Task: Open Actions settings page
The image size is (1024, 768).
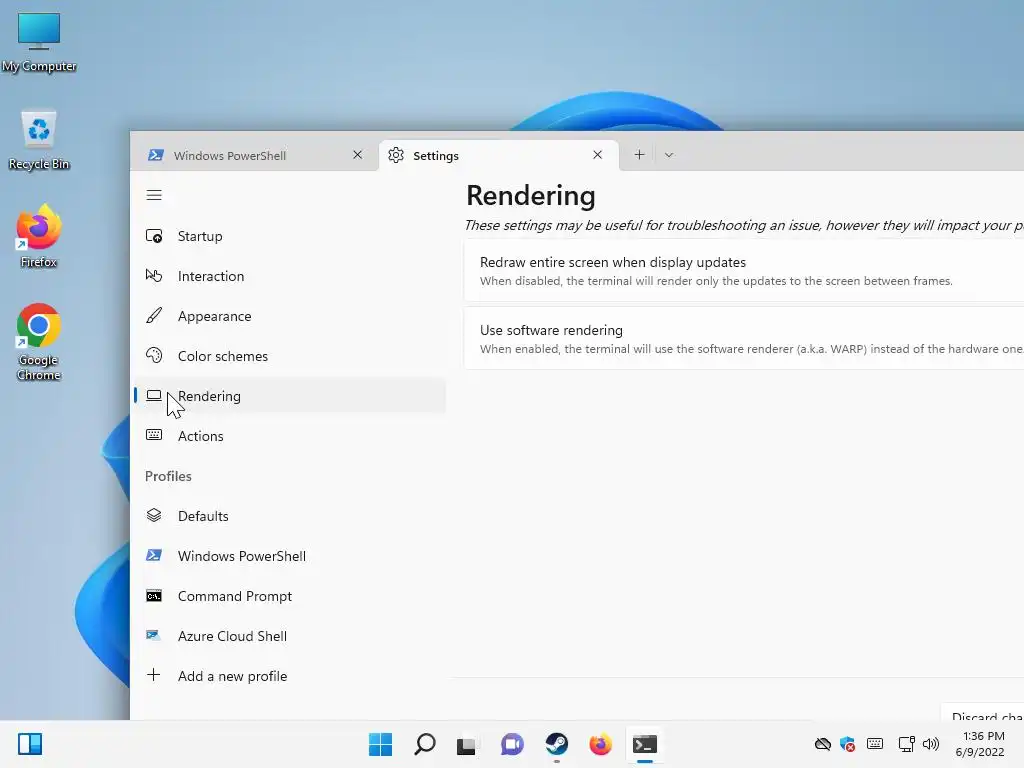Action: 290,436
